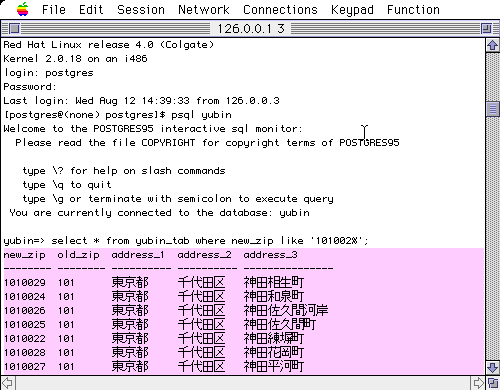The height and width of the screenshot is (390, 500).
Task: Click the 126.0.0.1 3 title bar
Action: 250,29
